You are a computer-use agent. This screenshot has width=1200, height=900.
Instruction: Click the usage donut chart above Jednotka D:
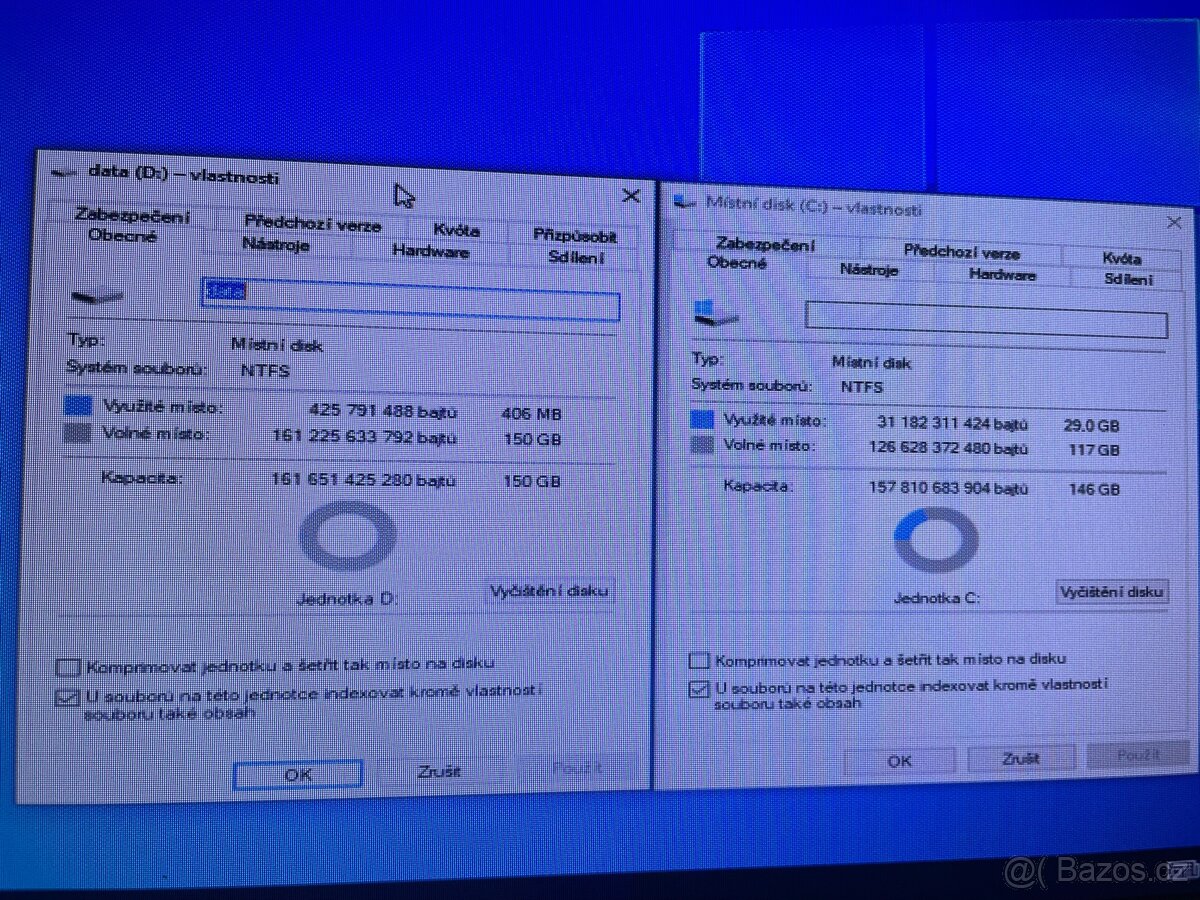pos(345,535)
